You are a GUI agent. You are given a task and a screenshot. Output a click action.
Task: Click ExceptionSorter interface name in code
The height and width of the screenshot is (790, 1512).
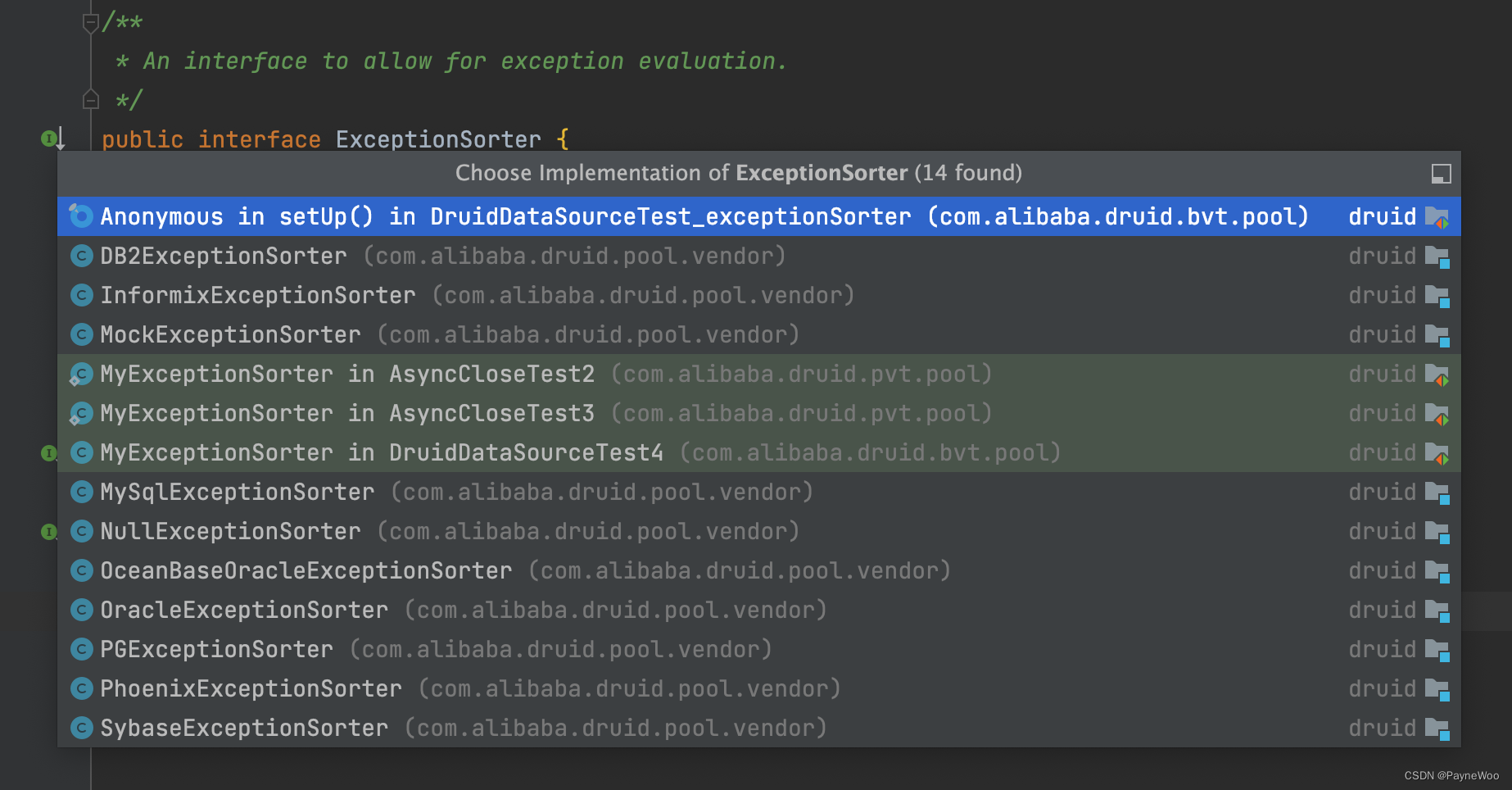click(x=438, y=139)
